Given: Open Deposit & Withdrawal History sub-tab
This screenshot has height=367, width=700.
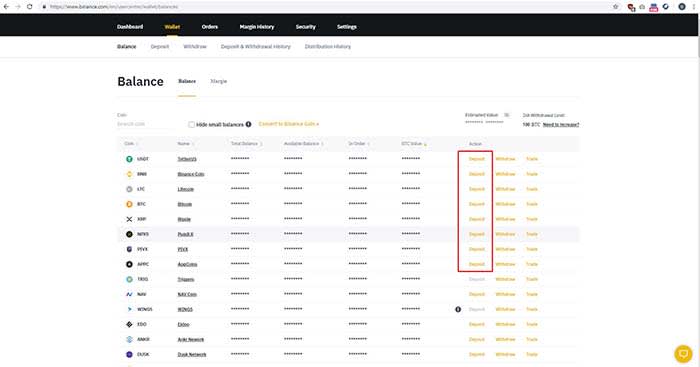Looking at the screenshot, I should (256, 46).
